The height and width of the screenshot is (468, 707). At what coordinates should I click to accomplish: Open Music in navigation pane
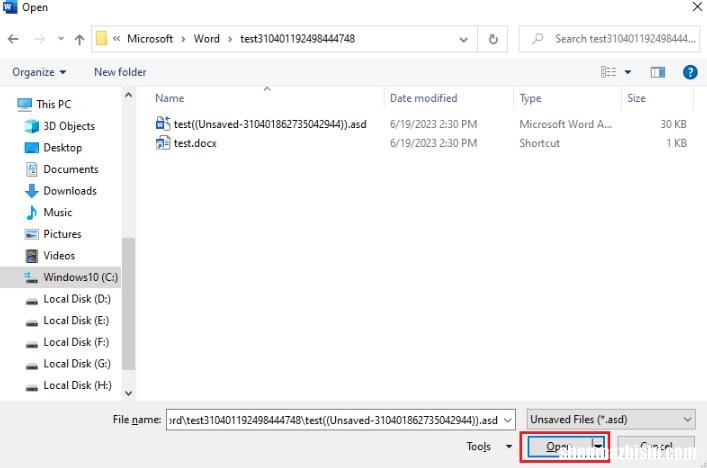click(x=58, y=212)
